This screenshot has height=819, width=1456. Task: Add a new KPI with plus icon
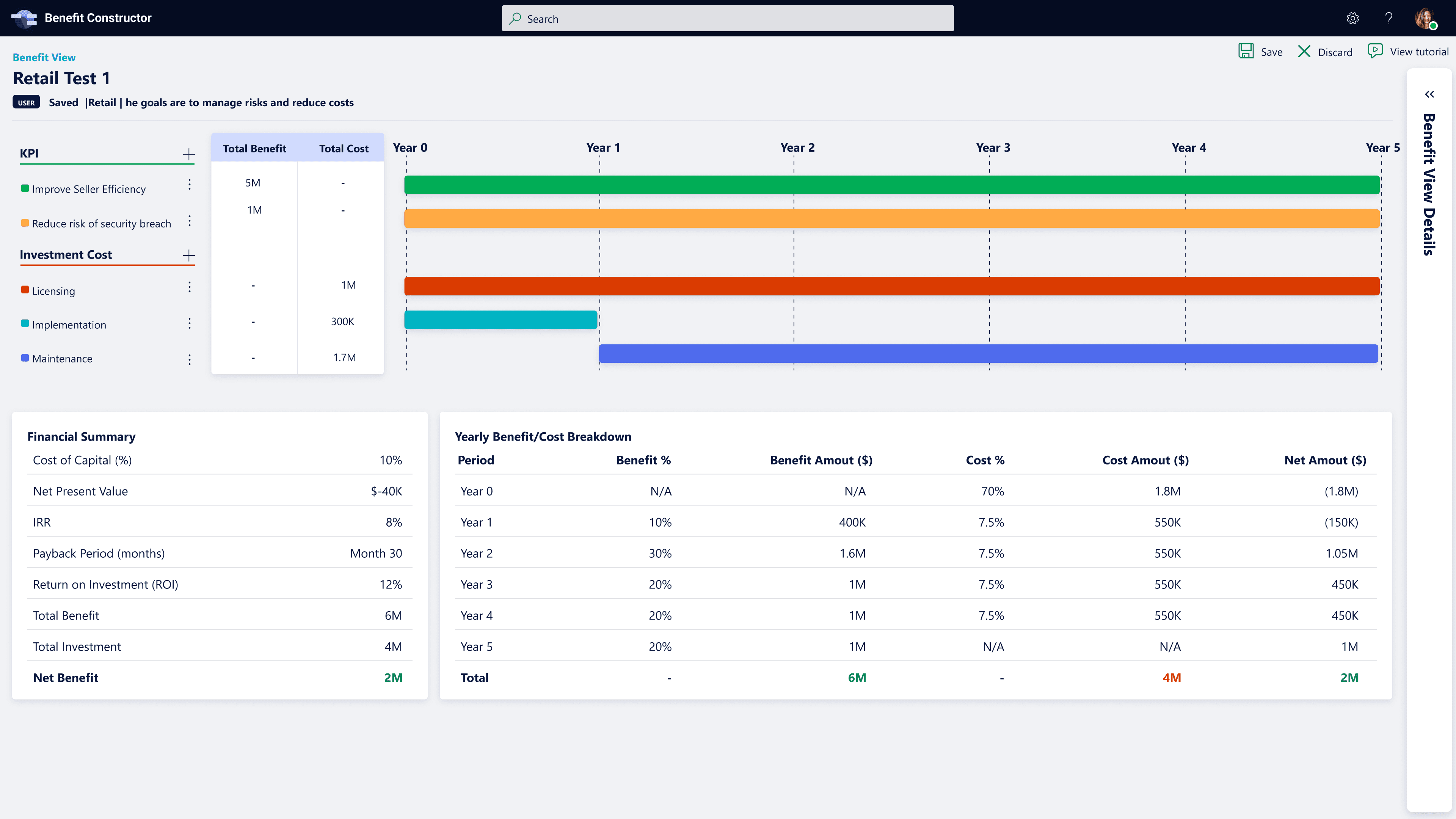tap(189, 154)
